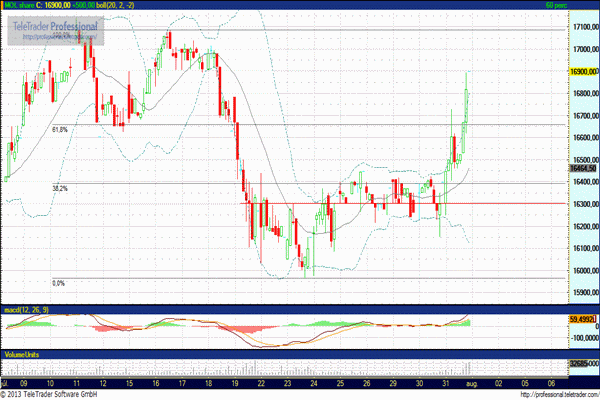Open the professional.teletrader.com link

[547, 394]
